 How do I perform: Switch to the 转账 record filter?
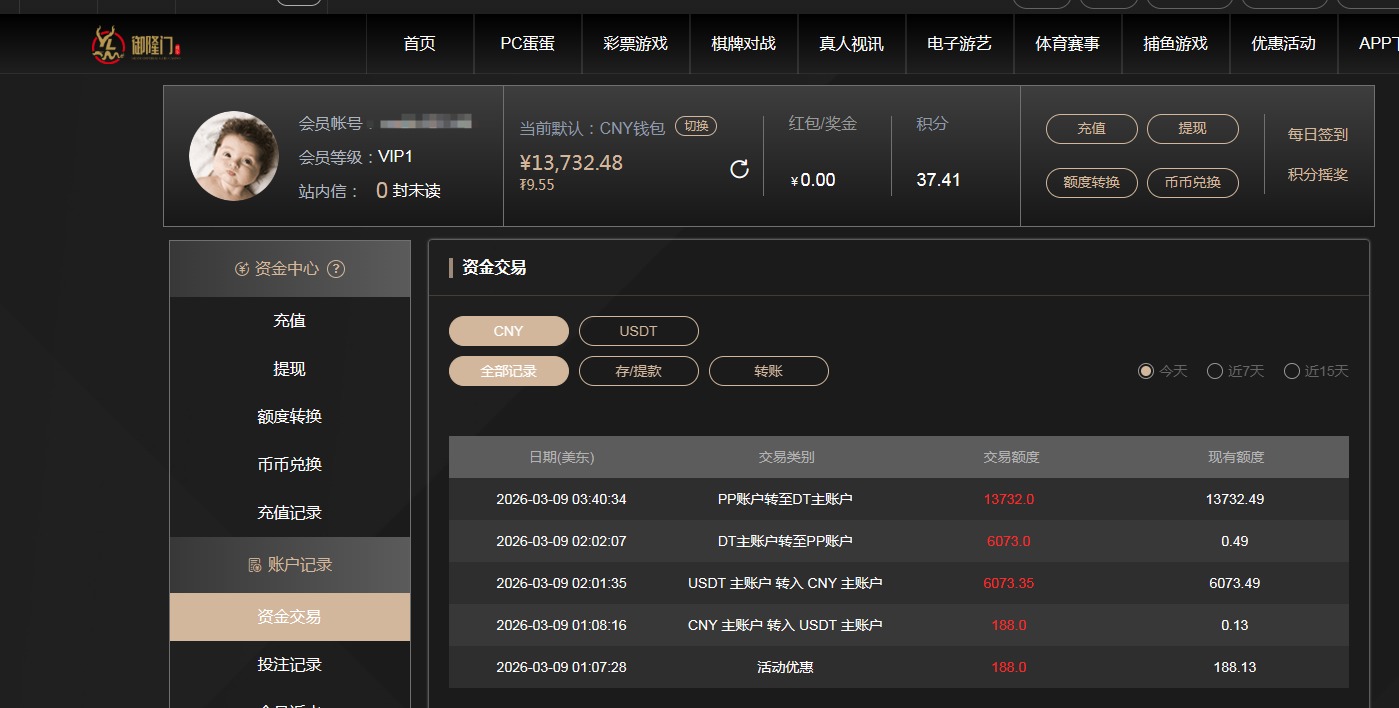coord(768,370)
